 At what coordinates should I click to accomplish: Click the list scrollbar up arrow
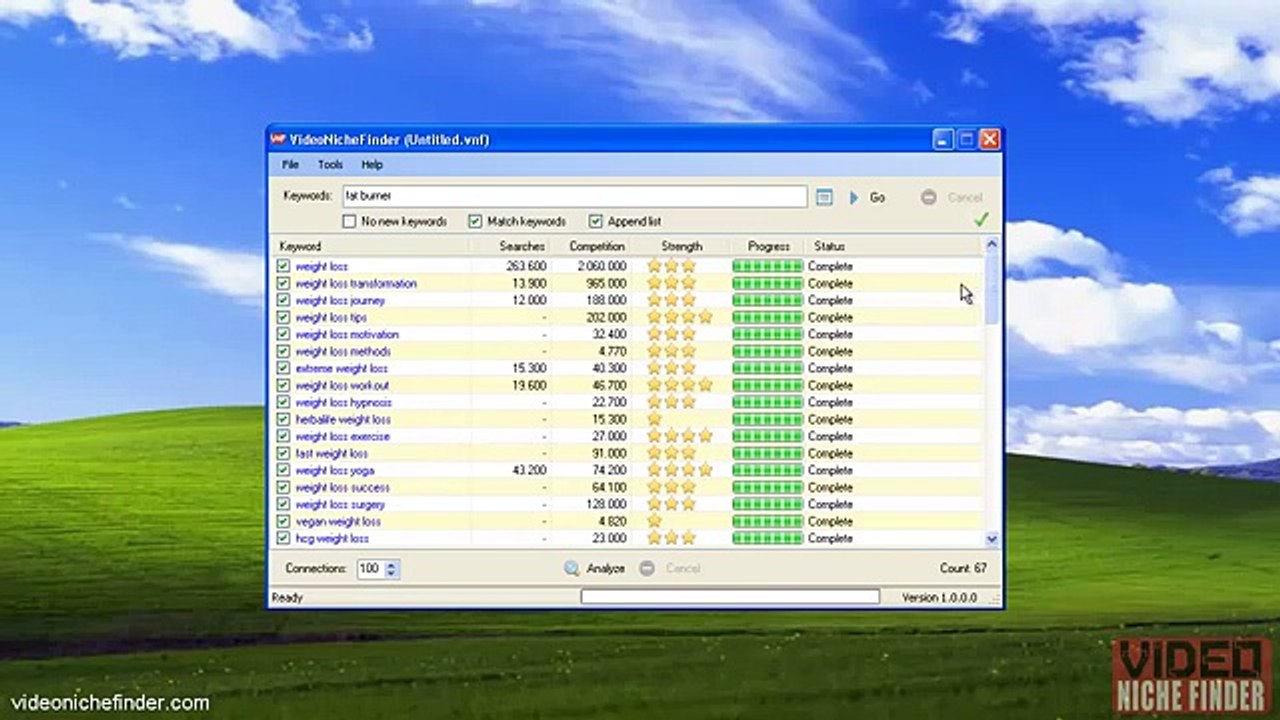click(x=992, y=243)
